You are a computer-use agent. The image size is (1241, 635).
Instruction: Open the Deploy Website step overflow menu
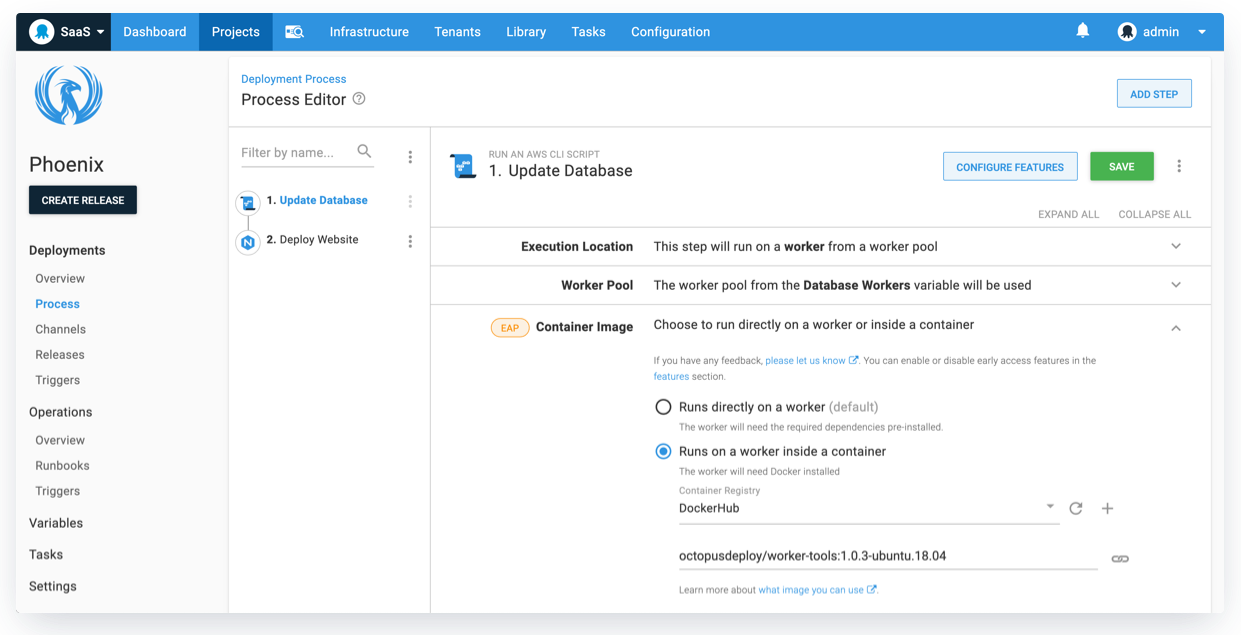click(410, 241)
